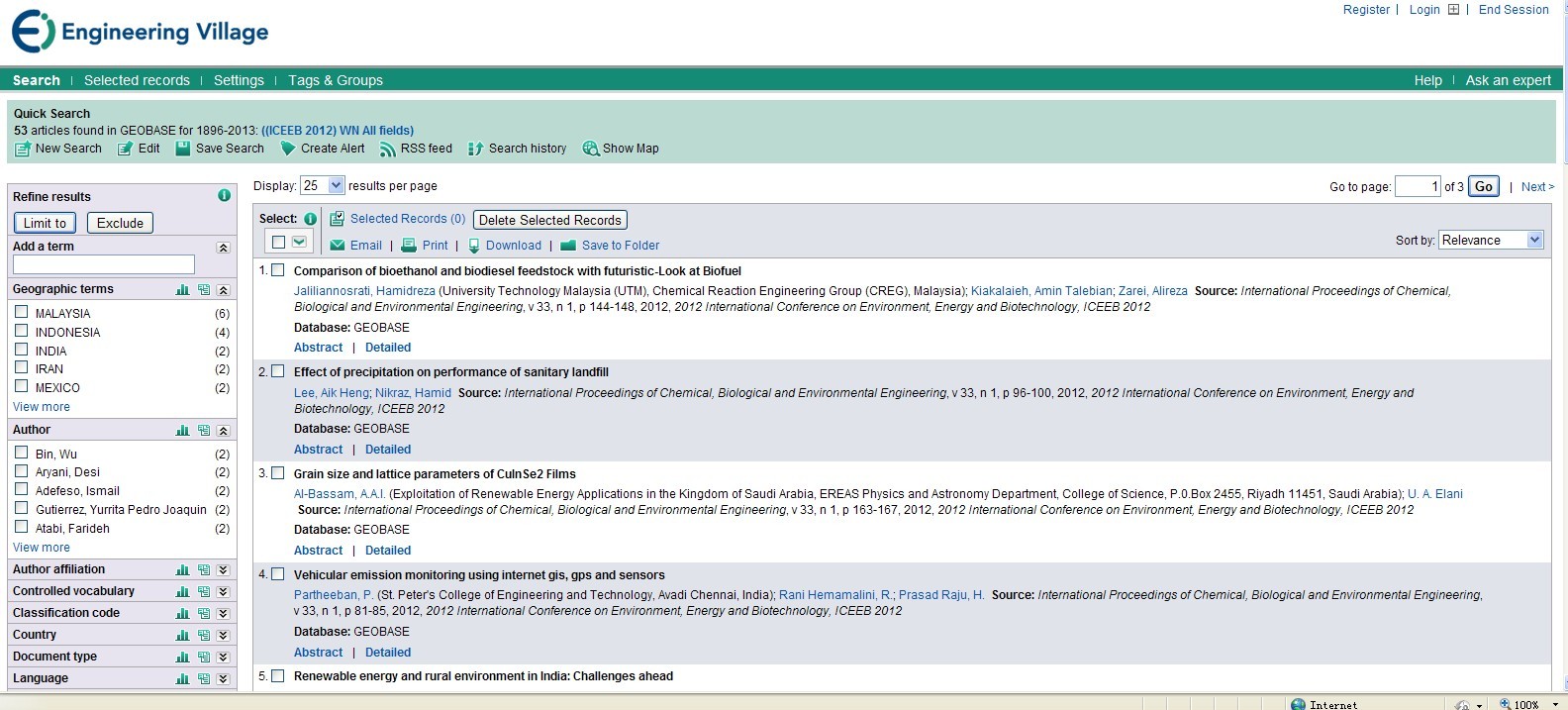Tick the checkbox for author Atabi, Farideh
Viewport: 1568px width, 710px height.
click(21, 527)
